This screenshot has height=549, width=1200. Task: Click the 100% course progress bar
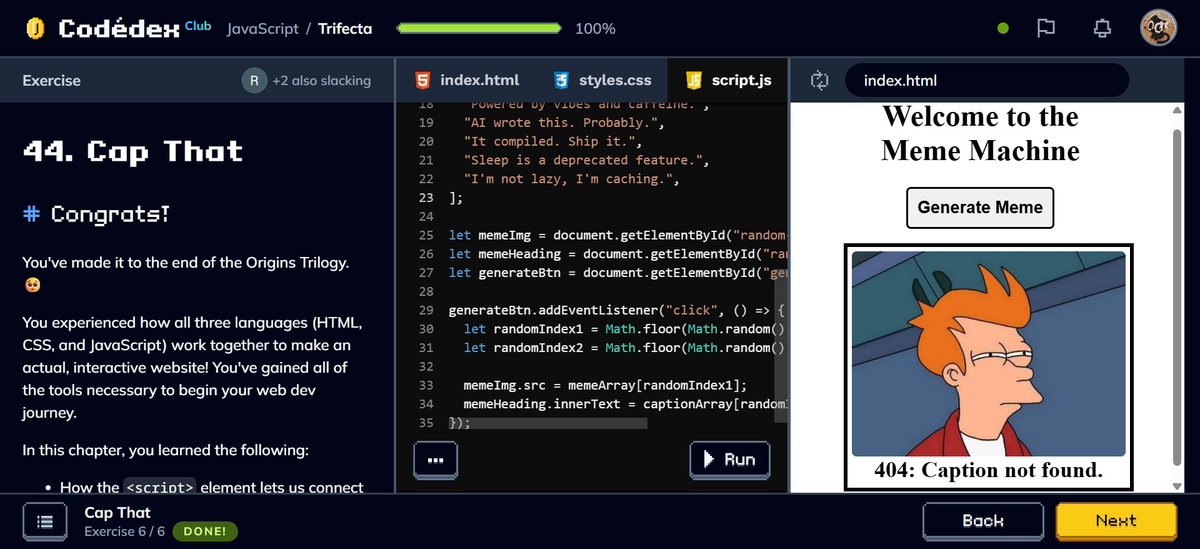click(481, 28)
